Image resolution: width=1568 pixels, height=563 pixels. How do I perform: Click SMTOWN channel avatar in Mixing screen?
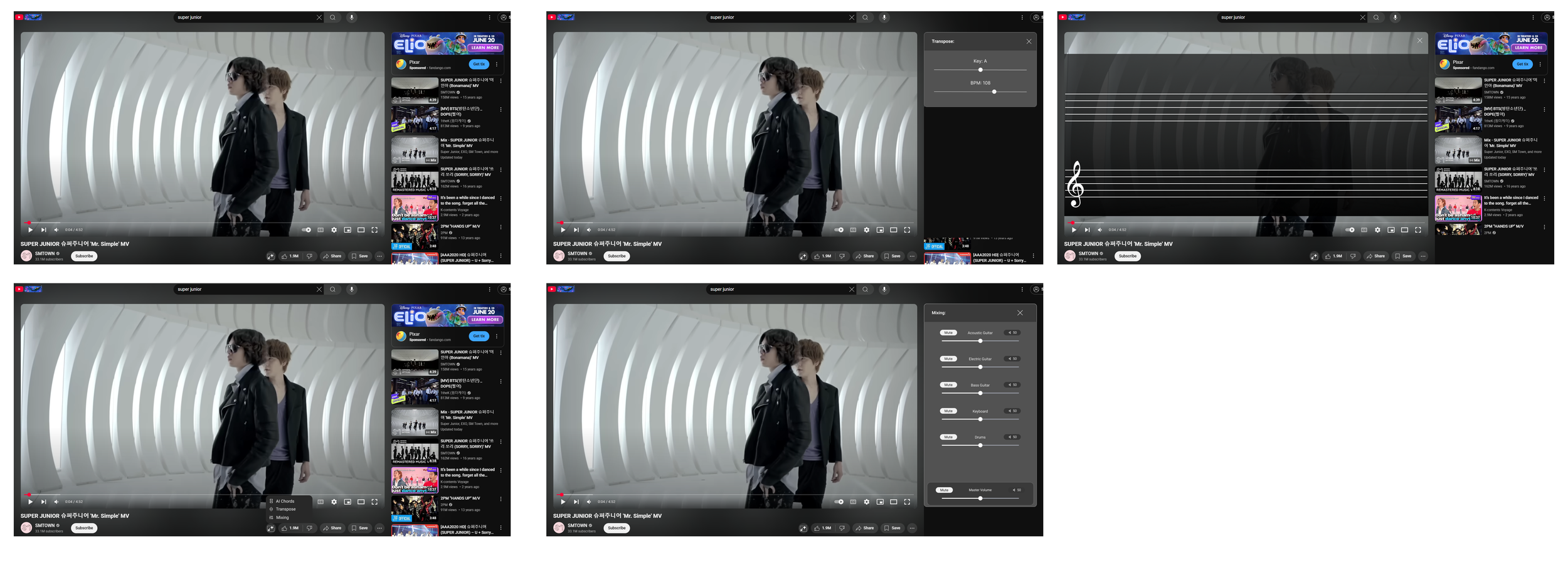pyautogui.click(x=559, y=528)
